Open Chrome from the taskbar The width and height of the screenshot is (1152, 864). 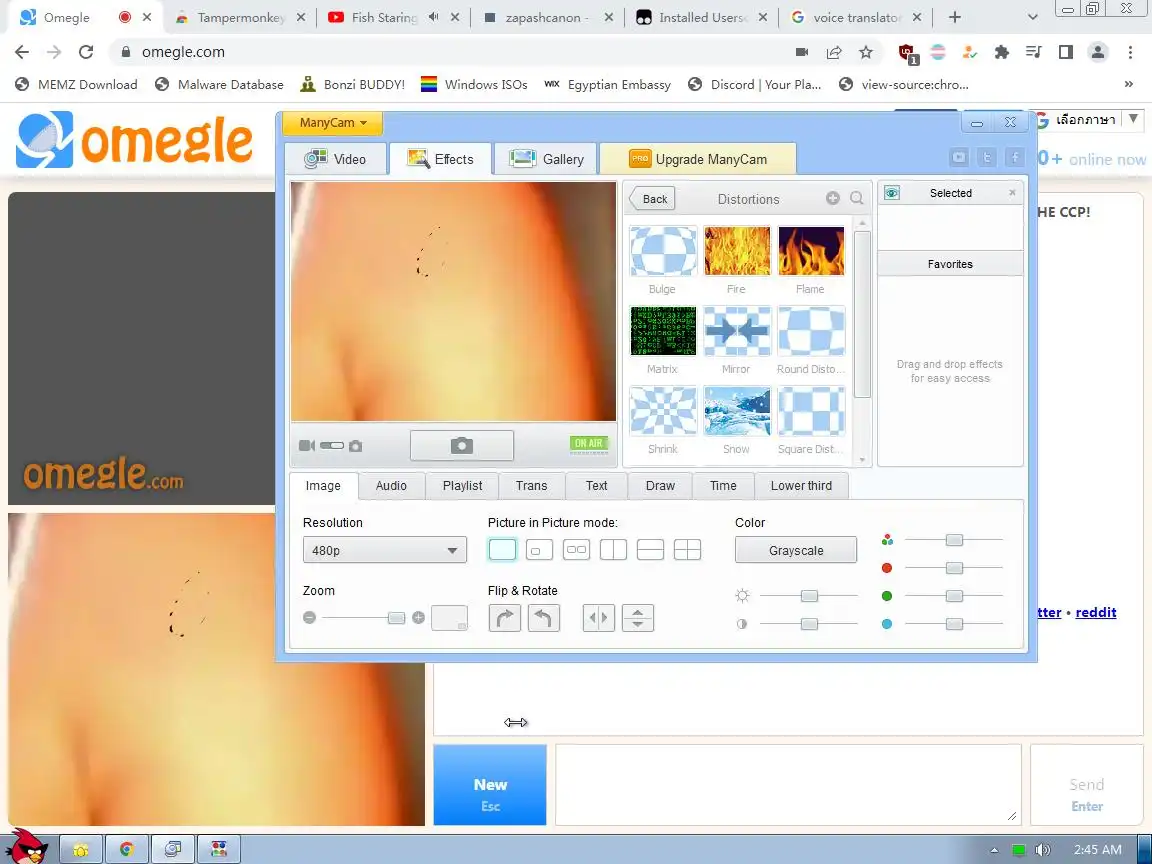point(126,849)
